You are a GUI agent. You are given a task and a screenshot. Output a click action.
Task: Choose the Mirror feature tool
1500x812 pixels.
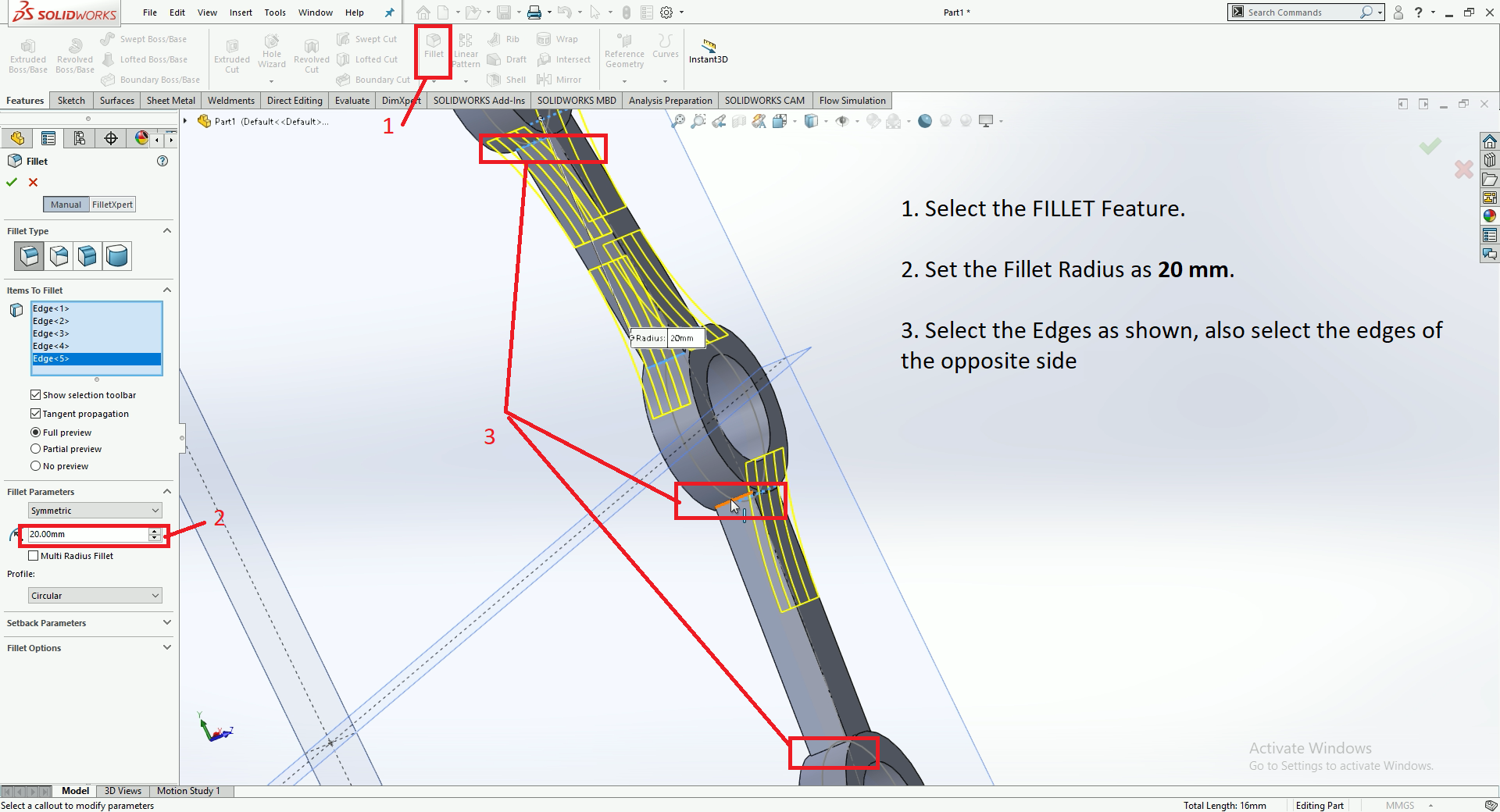(559, 80)
